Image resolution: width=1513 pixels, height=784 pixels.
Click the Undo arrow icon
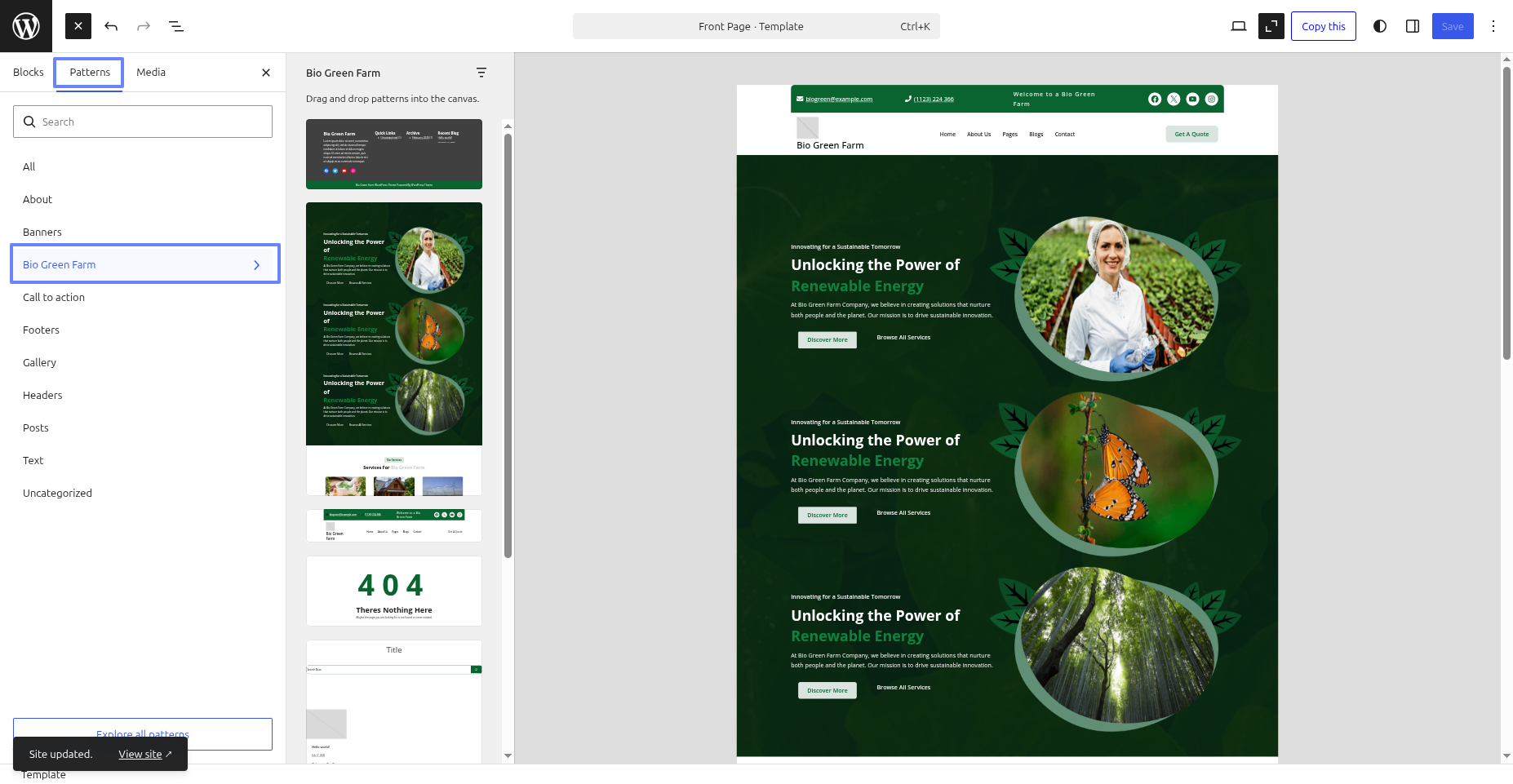(x=111, y=26)
